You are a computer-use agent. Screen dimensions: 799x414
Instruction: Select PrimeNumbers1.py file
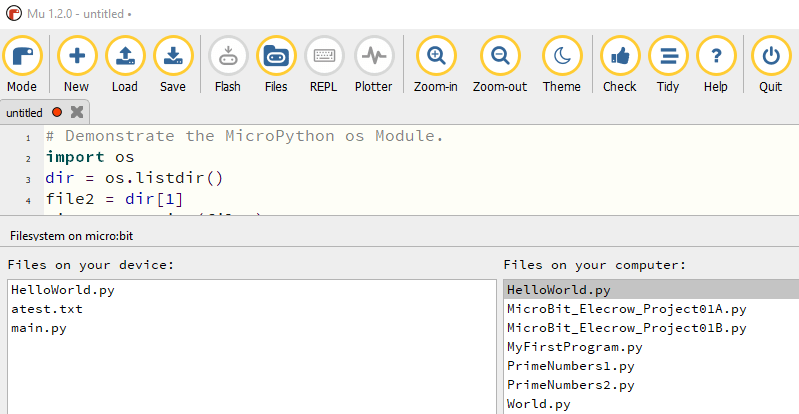[651, 366]
